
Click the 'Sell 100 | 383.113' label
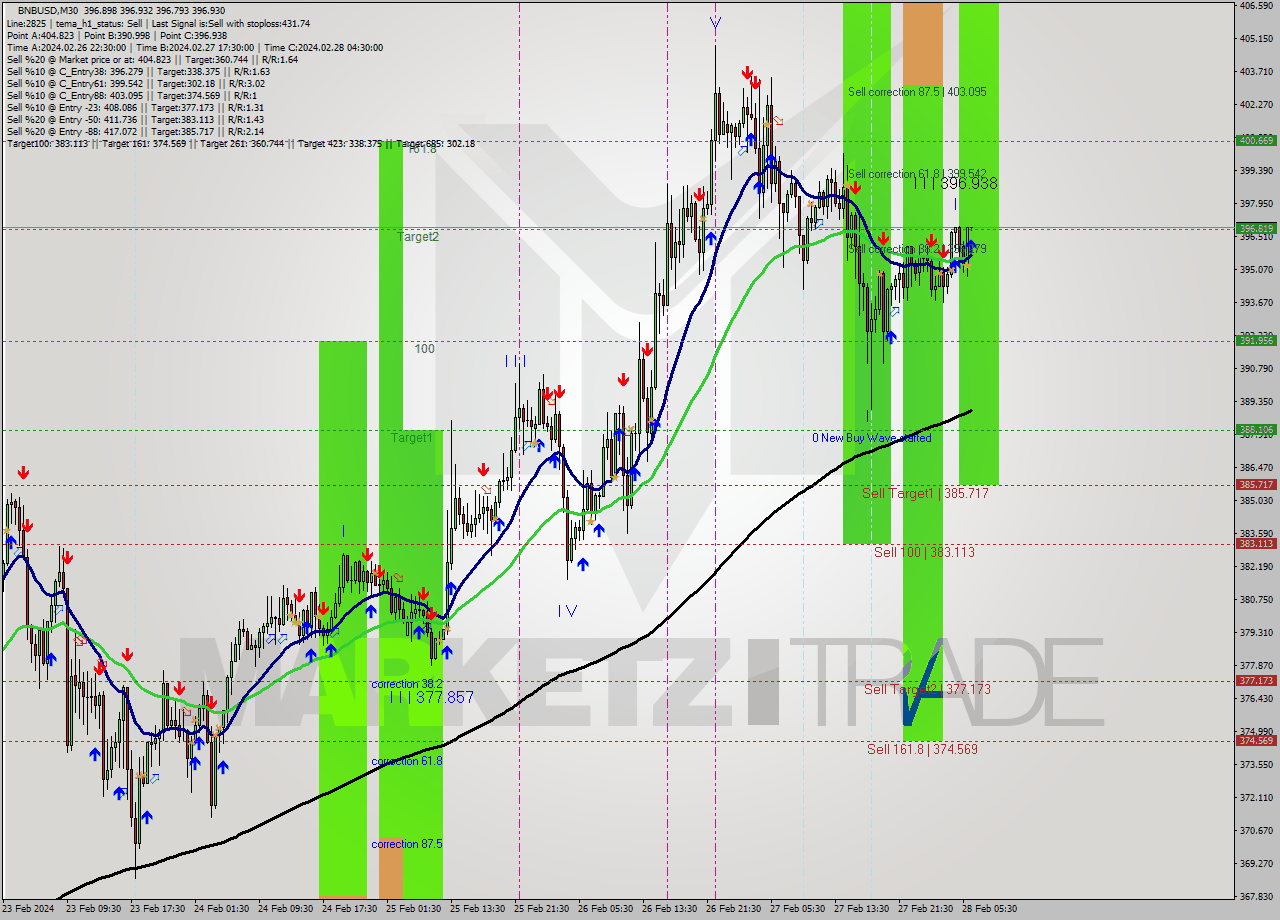tap(924, 552)
